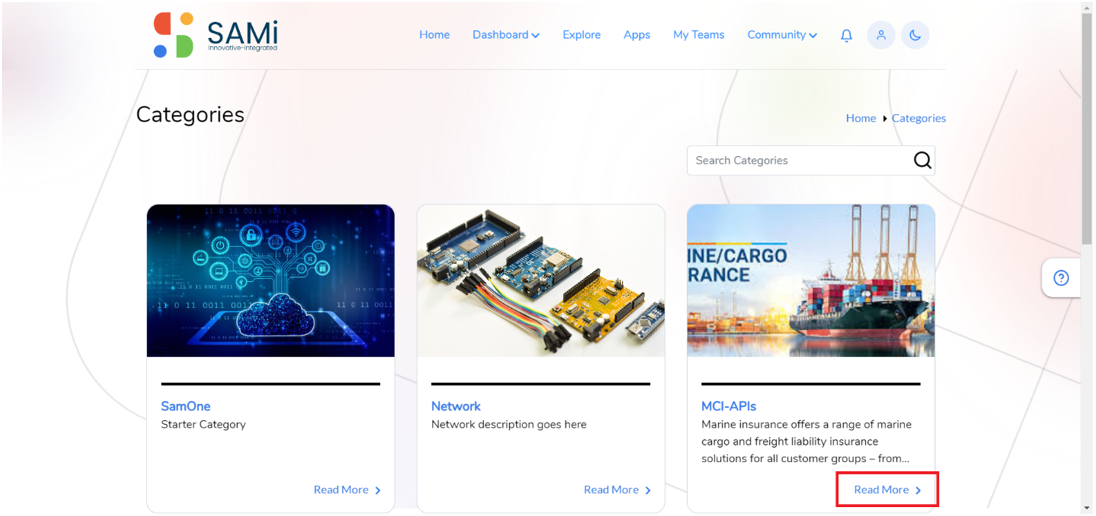Screen dimensions: 1096x516
Task: Click Categories breadcrumb link
Action: click(918, 118)
